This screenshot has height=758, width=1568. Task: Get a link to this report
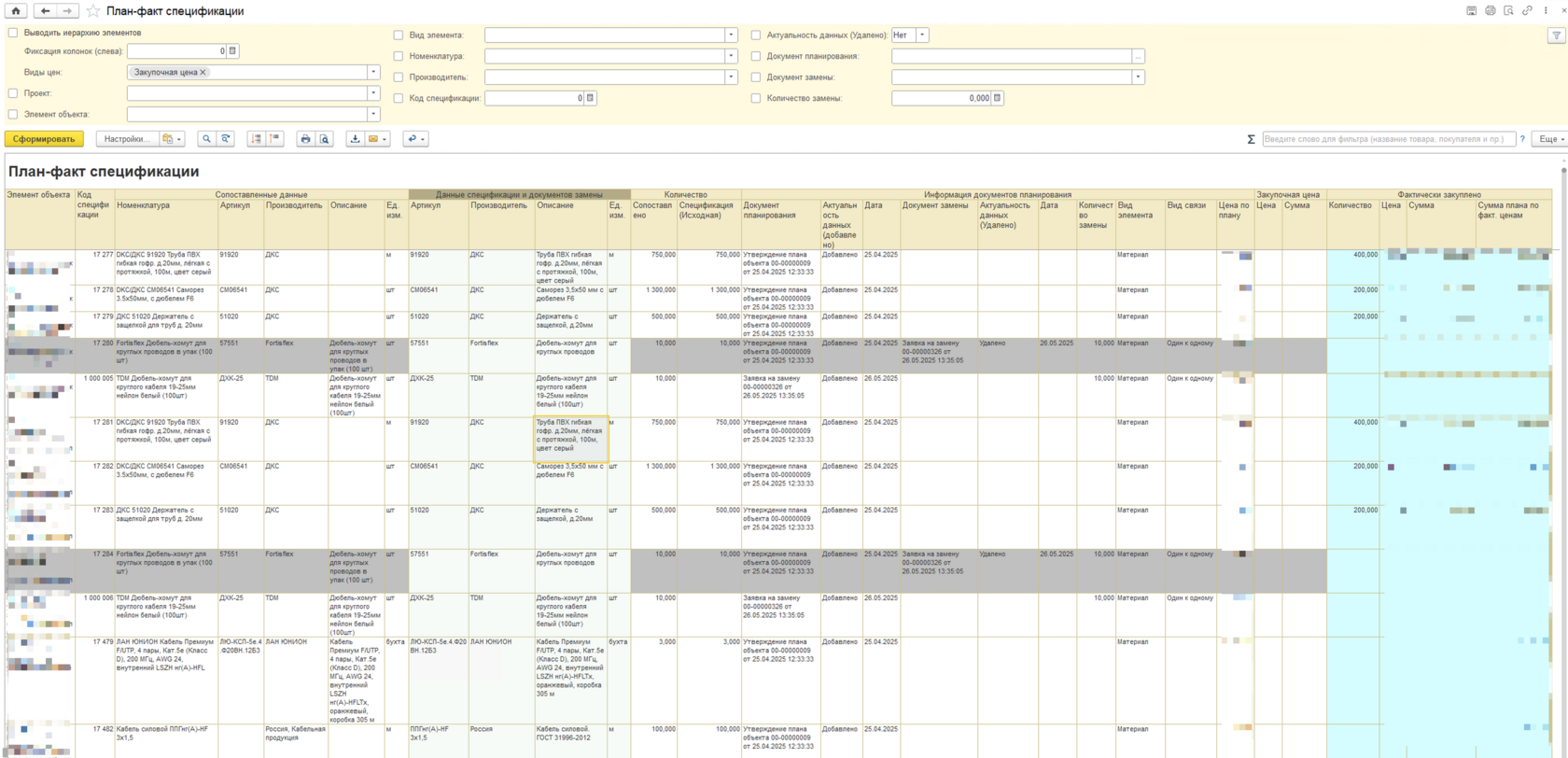click(x=1528, y=11)
